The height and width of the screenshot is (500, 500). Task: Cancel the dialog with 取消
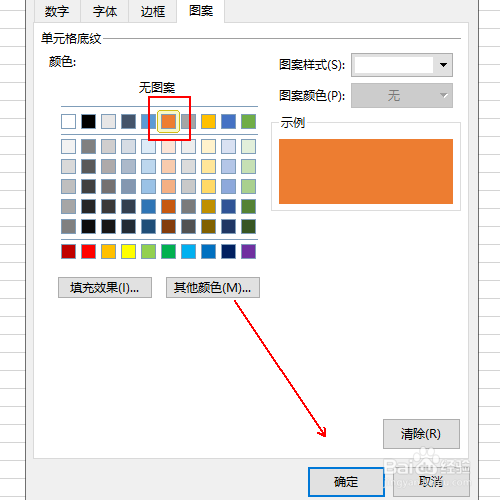pos(431,482)
